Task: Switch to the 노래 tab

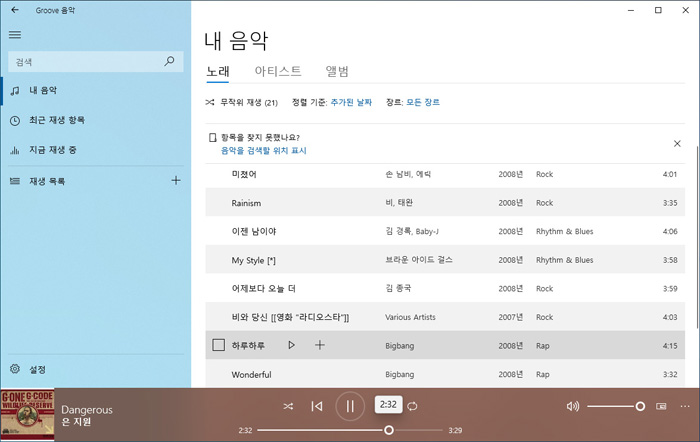Action: click(x=218, y=71)
